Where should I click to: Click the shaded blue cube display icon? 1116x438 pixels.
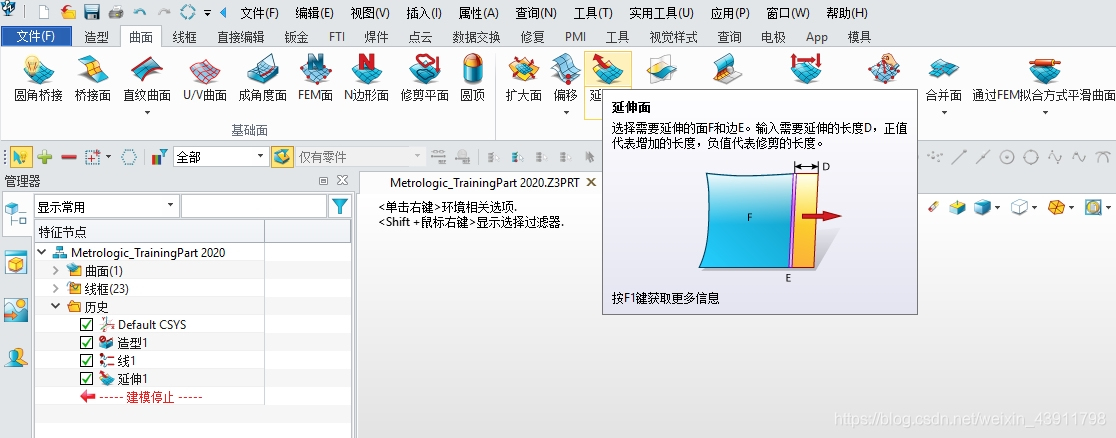point(982,207)
